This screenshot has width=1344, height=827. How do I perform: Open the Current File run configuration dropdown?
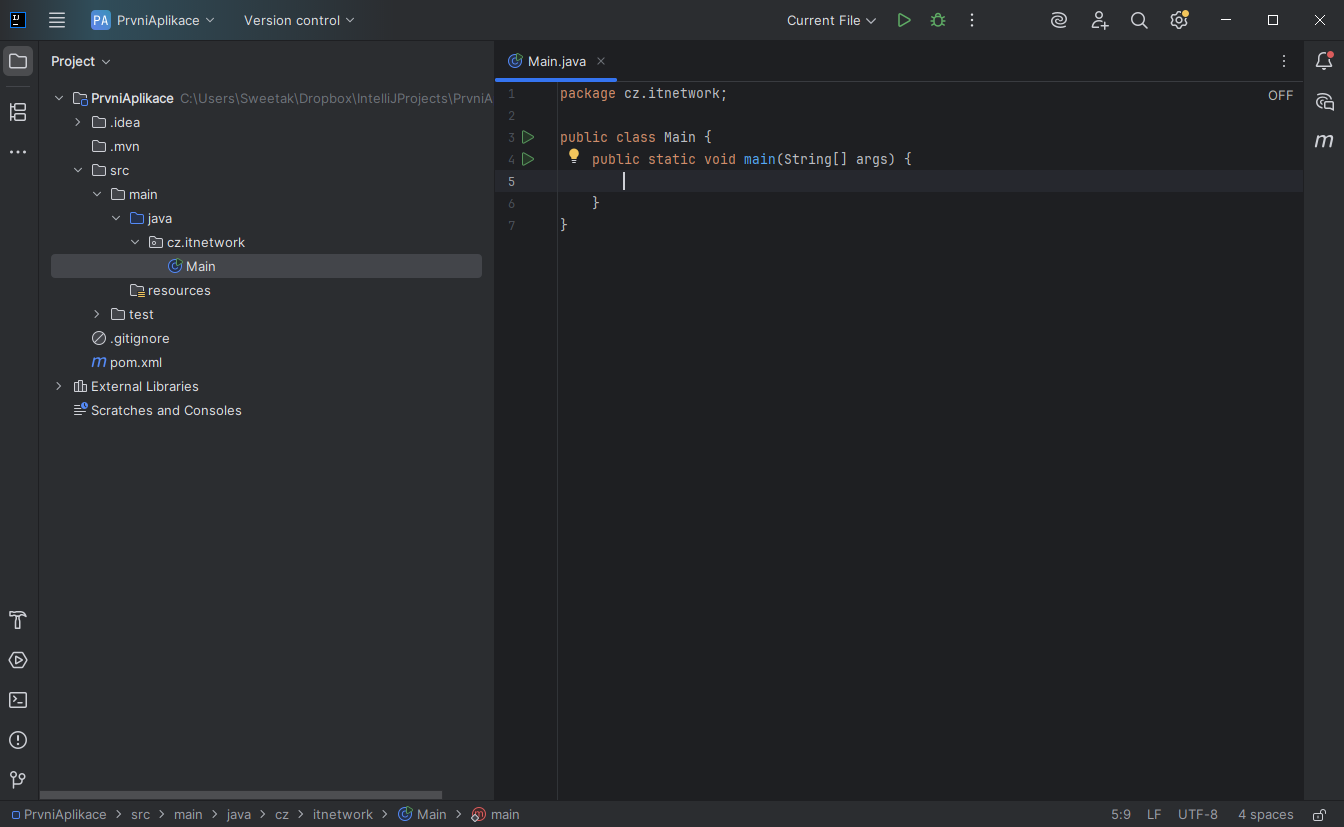click(x=831, y=20)
